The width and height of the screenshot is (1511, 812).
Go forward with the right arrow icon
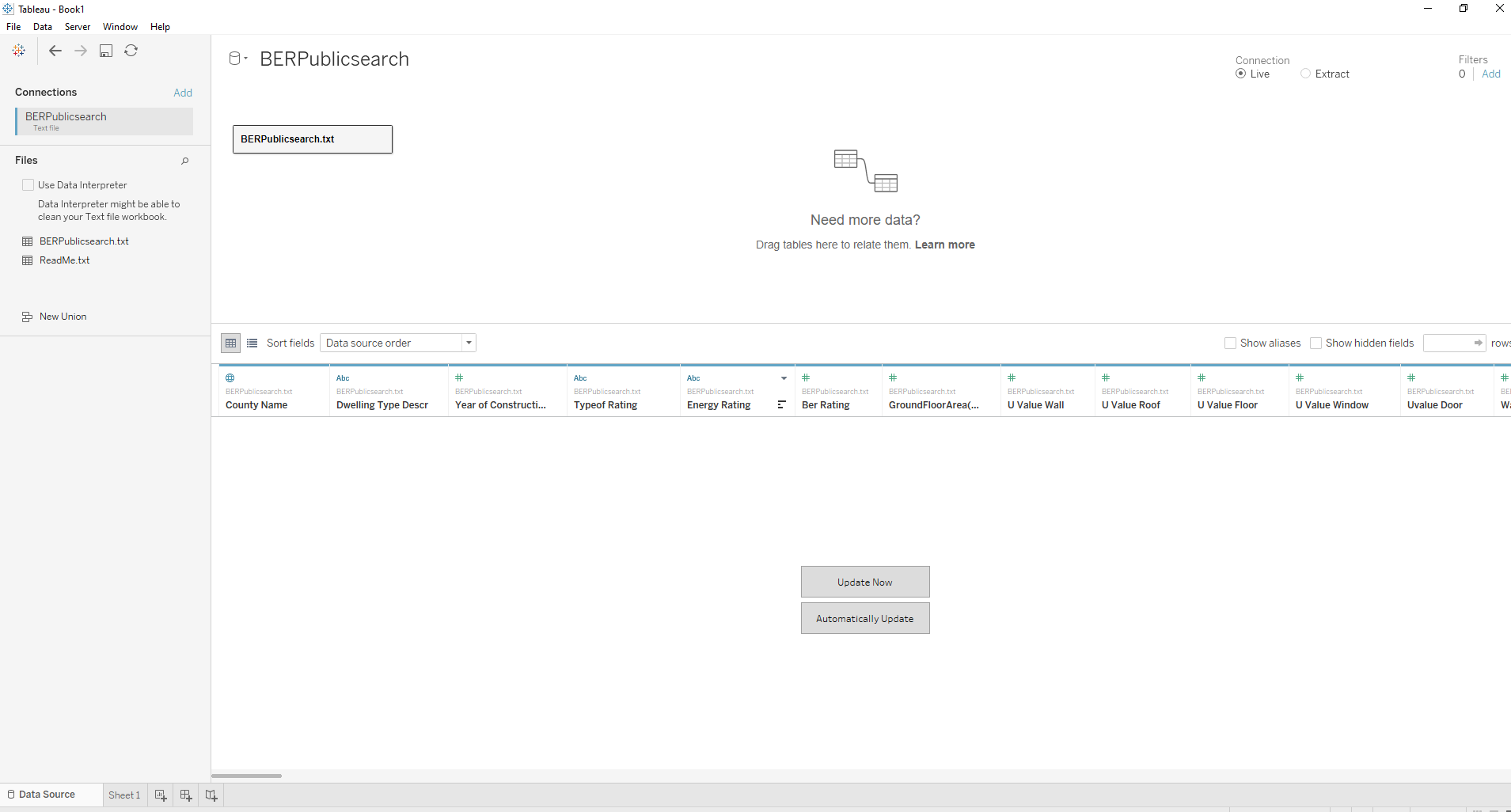(x=81, y=51)
